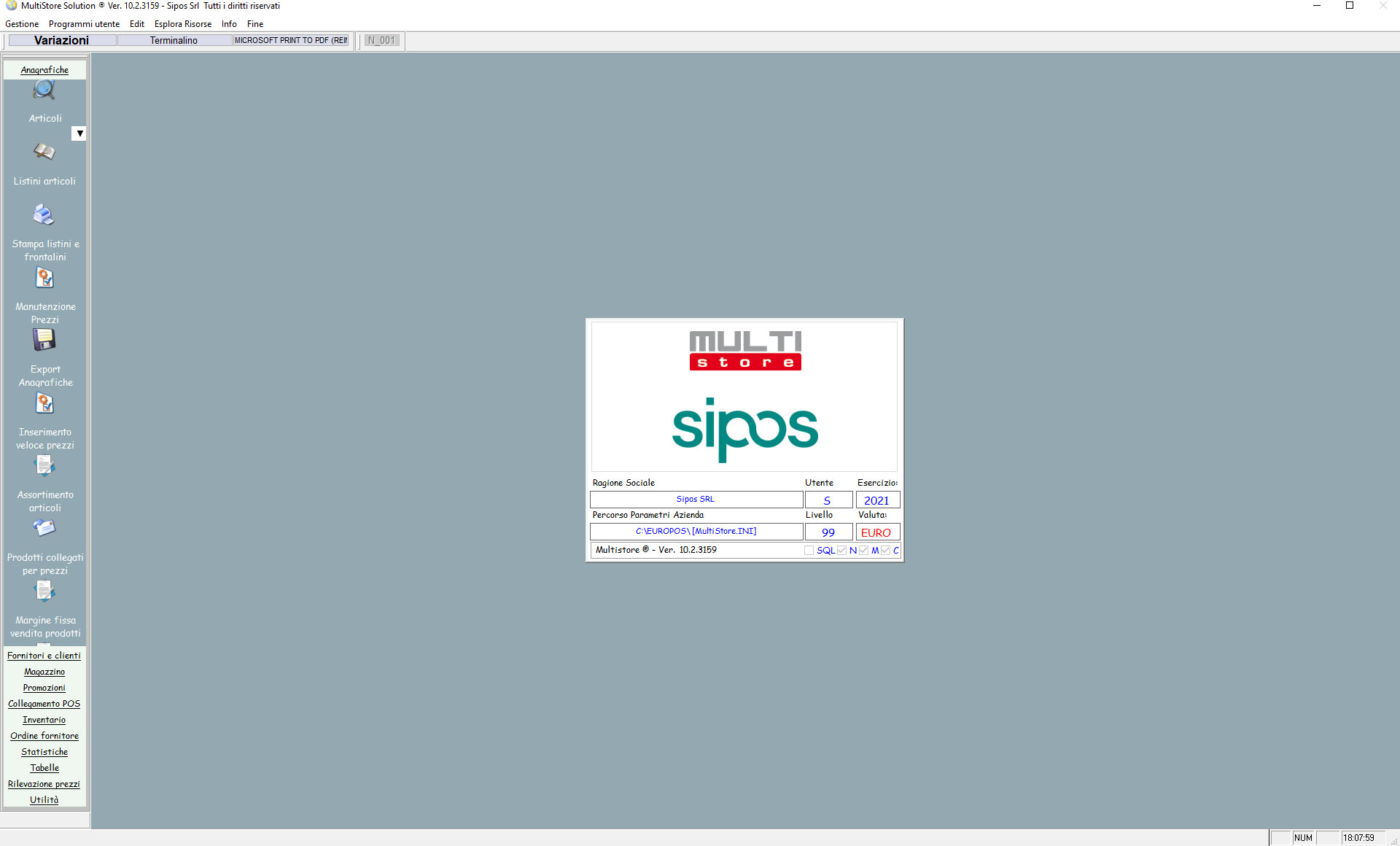The image size is (1400, 846).
Task: Open the Listini articoli icon
Action: [44, 152]
